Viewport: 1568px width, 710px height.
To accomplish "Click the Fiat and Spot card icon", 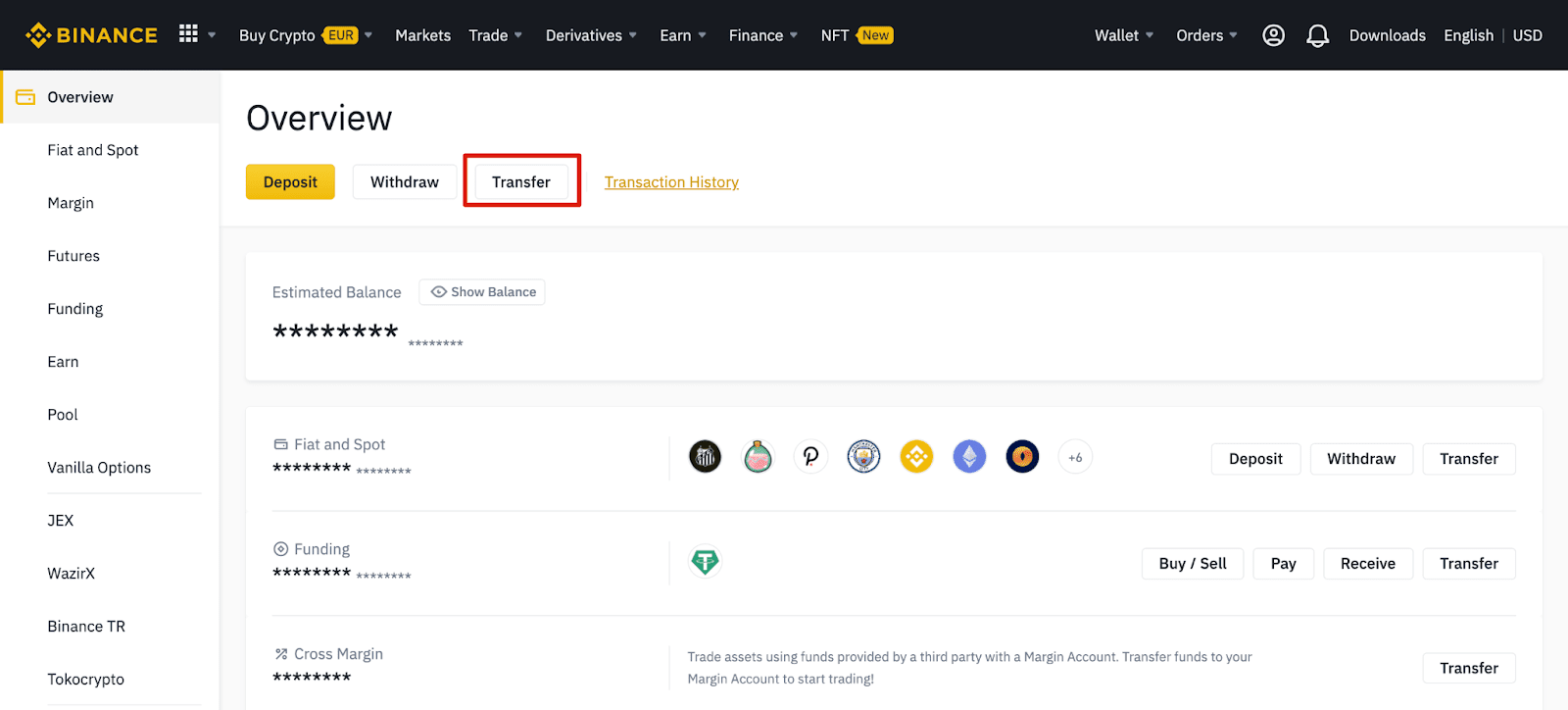I will (281, 444).
